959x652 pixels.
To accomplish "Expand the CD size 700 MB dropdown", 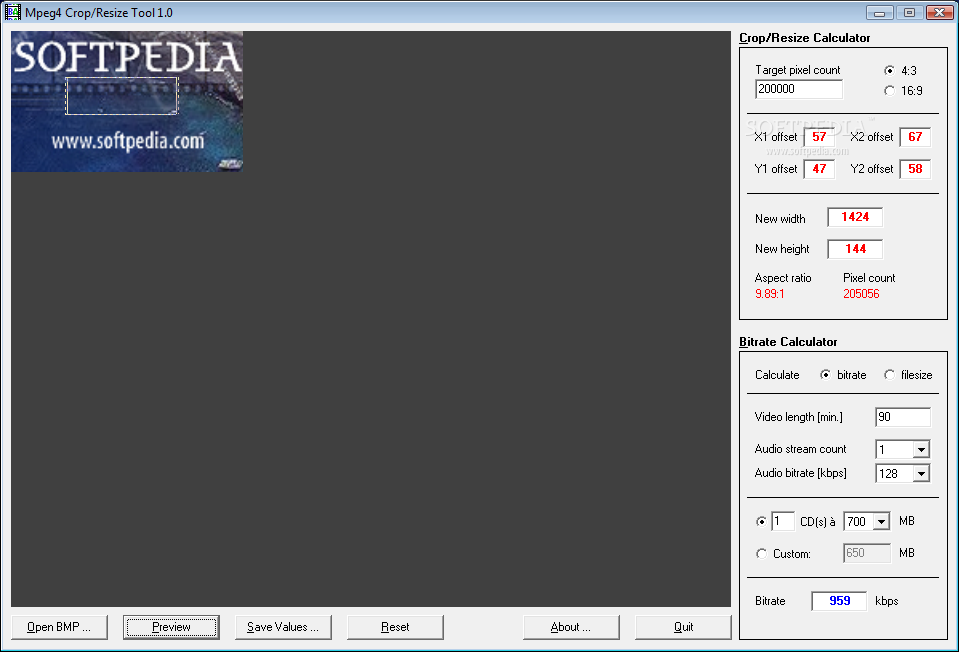I will (x=881, y=522).
